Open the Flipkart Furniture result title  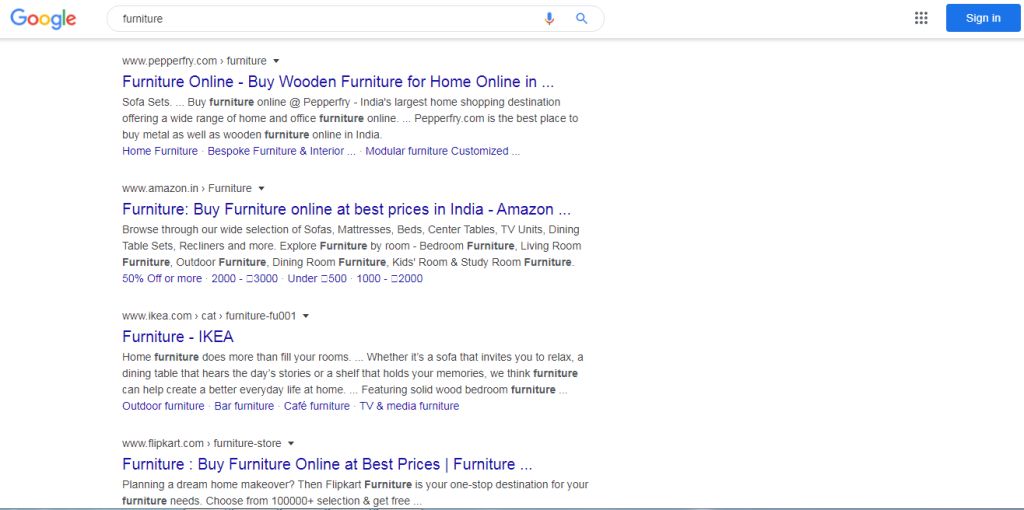327,464
